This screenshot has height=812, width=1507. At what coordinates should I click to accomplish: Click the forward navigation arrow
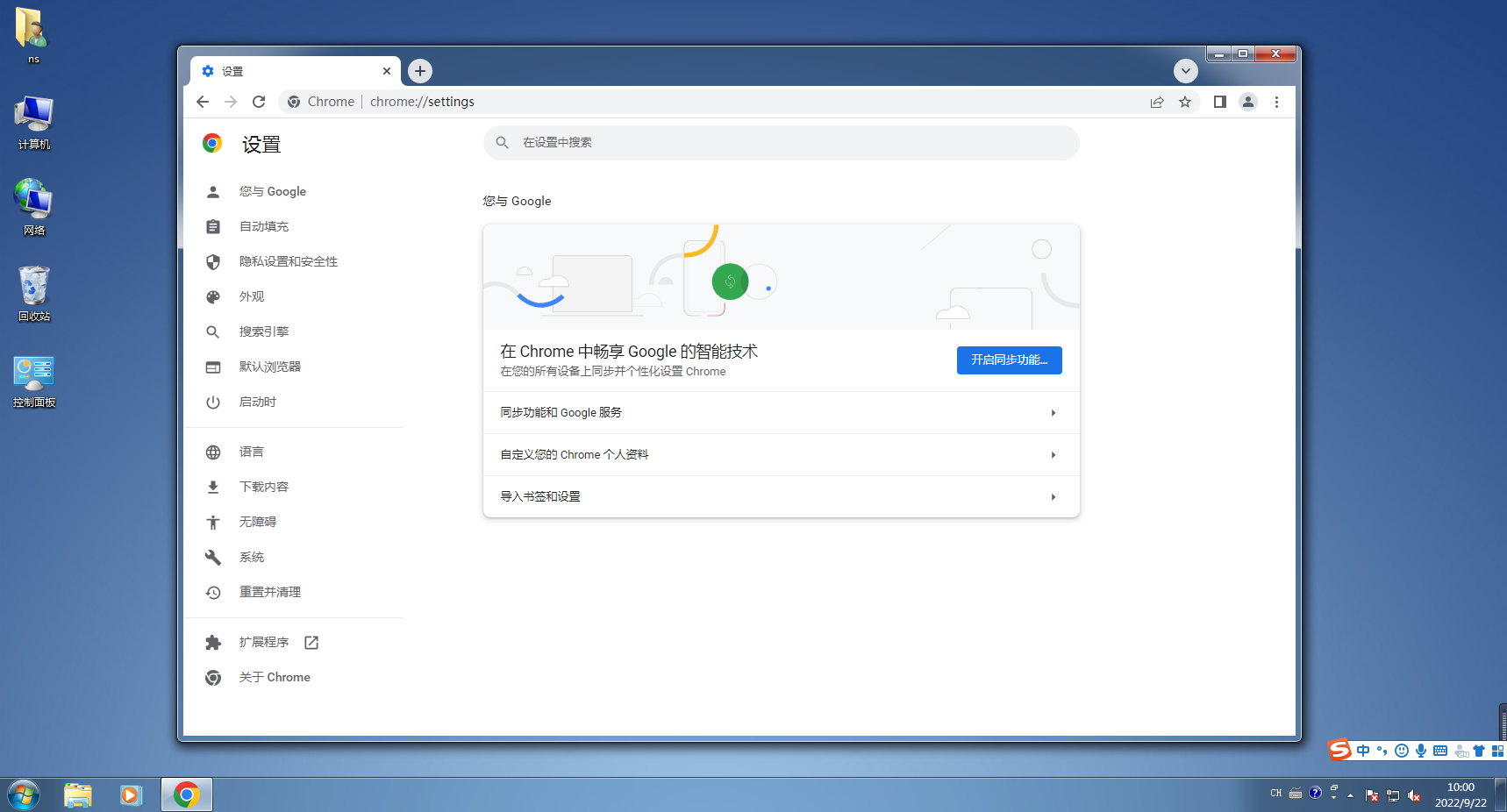point(231,102)
